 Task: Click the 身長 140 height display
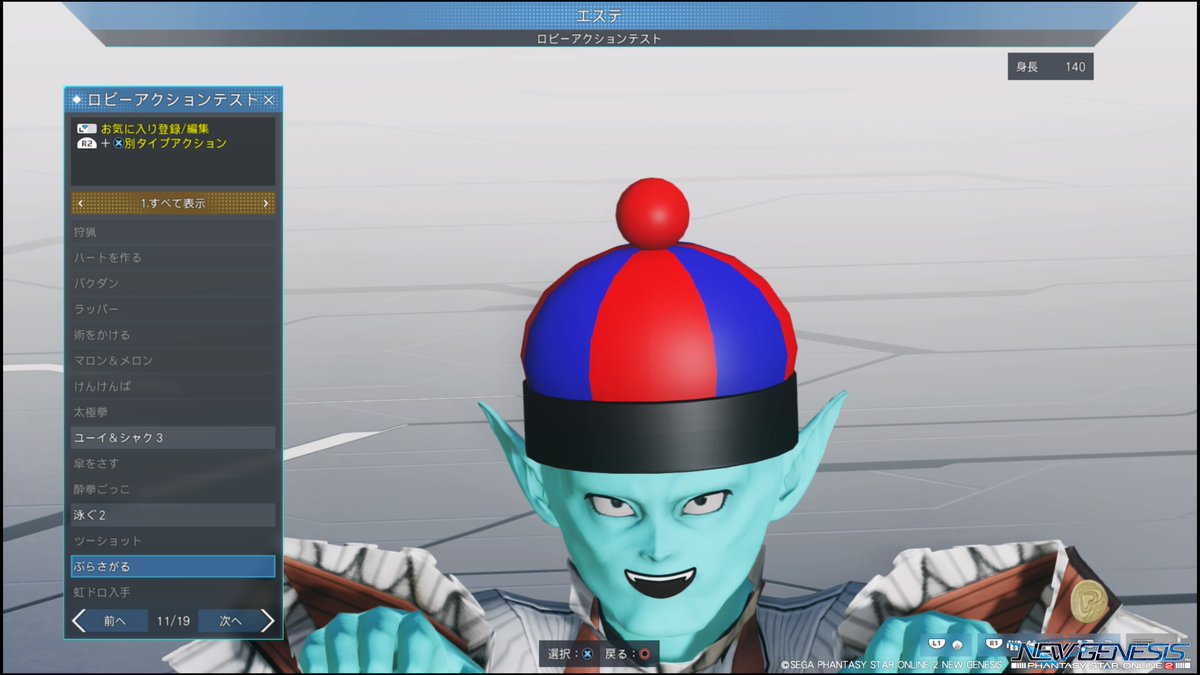coord(1050,67)
